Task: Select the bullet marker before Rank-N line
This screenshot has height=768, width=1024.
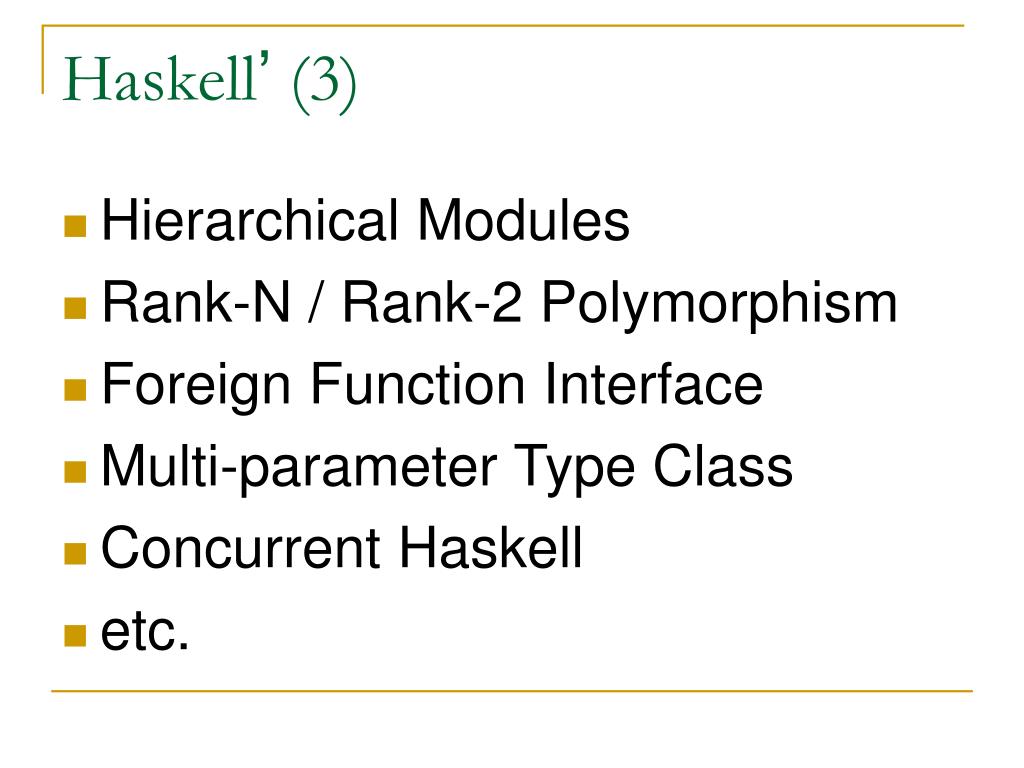Action: tap(75, 308)
